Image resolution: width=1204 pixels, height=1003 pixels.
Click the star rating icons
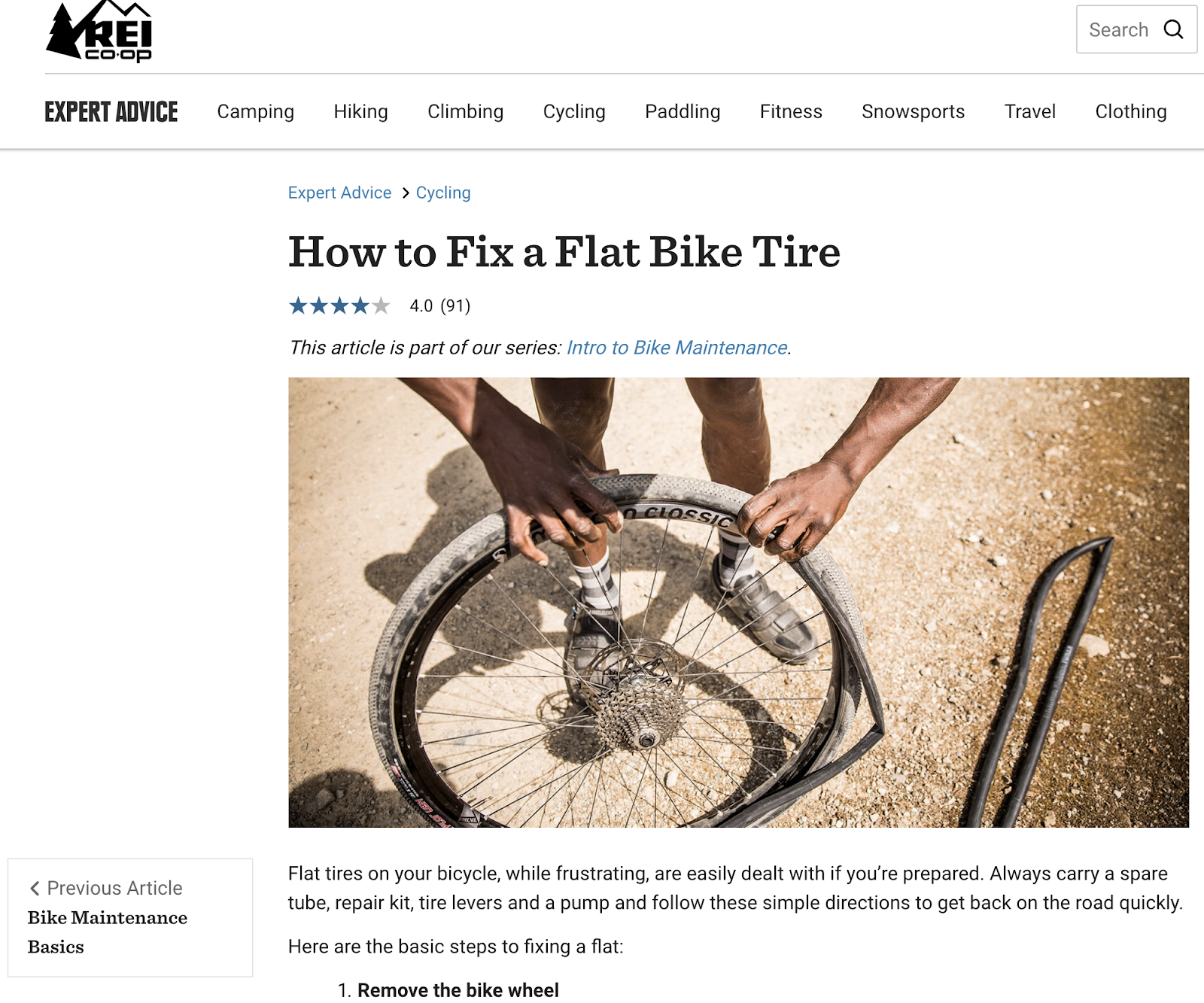tap(339, 305)
